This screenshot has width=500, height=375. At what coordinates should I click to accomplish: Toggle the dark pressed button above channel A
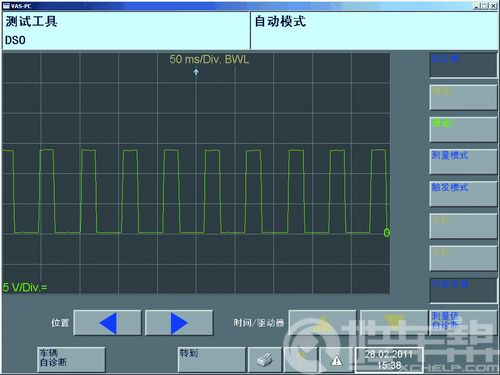pyautogui.click(x=463, y=65)
